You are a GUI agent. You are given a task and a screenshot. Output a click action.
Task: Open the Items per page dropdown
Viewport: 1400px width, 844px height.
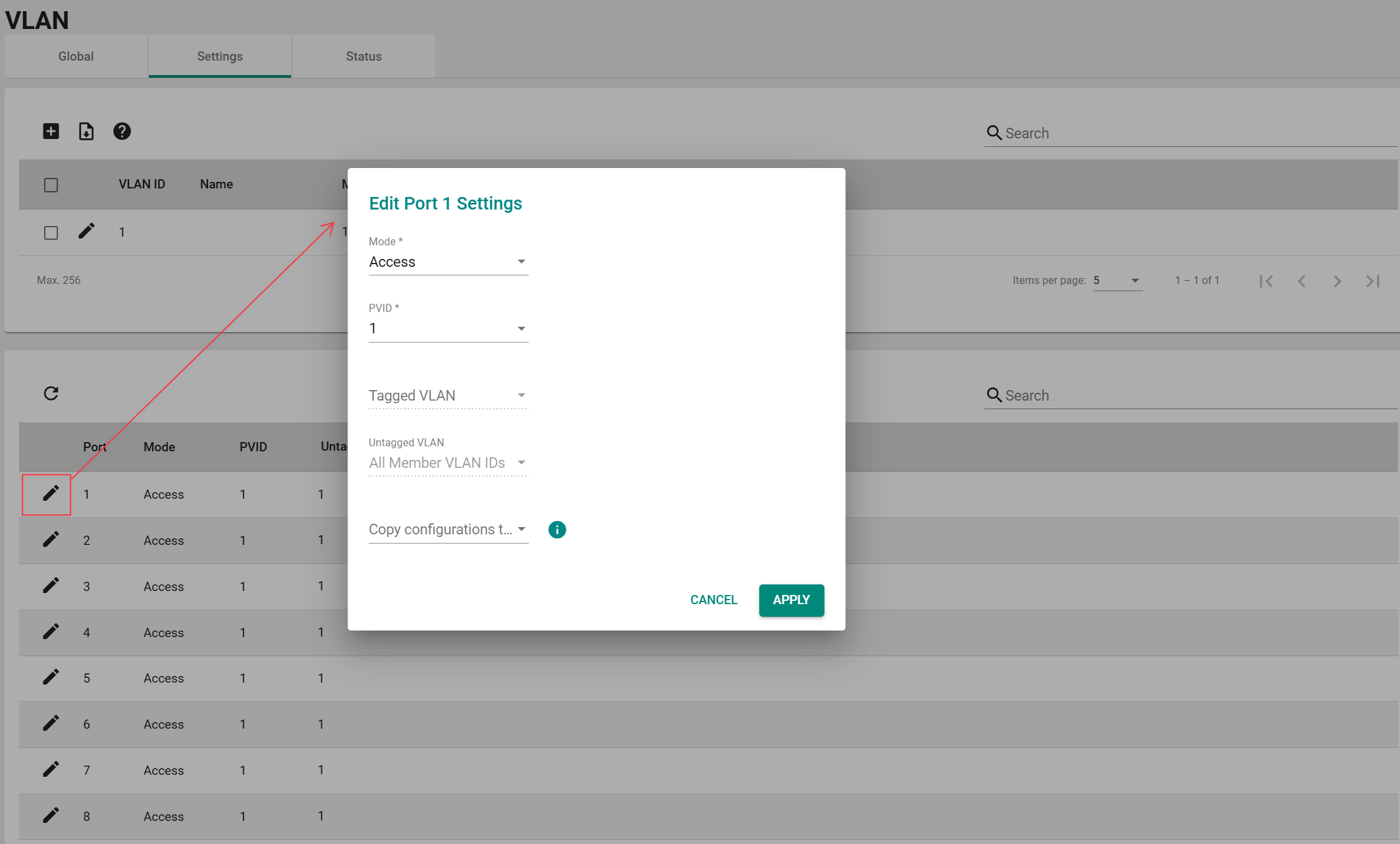[x=1117, y=281]
